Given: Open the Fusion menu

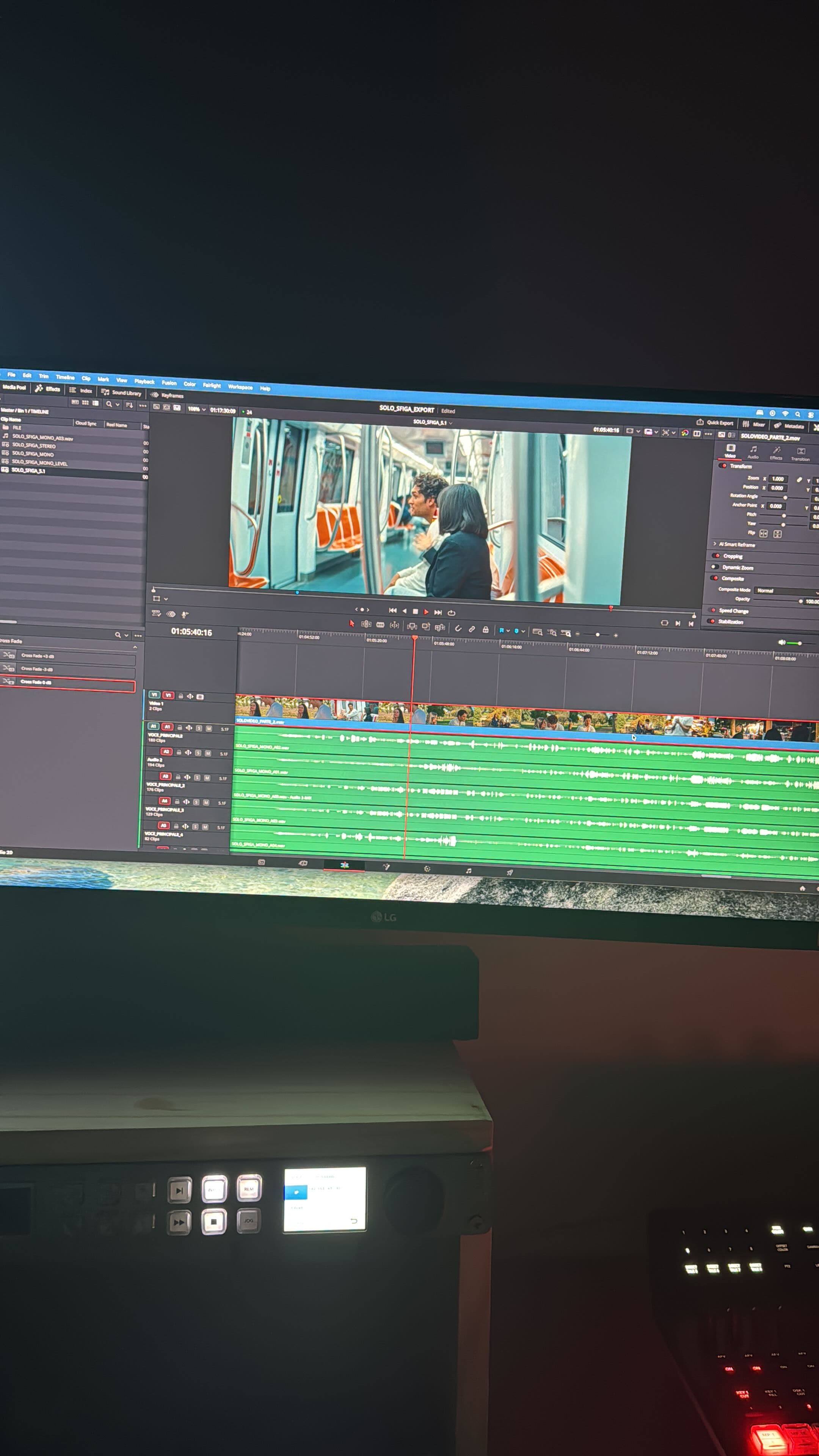Looking at the screenshot, I should coord(169,383).
